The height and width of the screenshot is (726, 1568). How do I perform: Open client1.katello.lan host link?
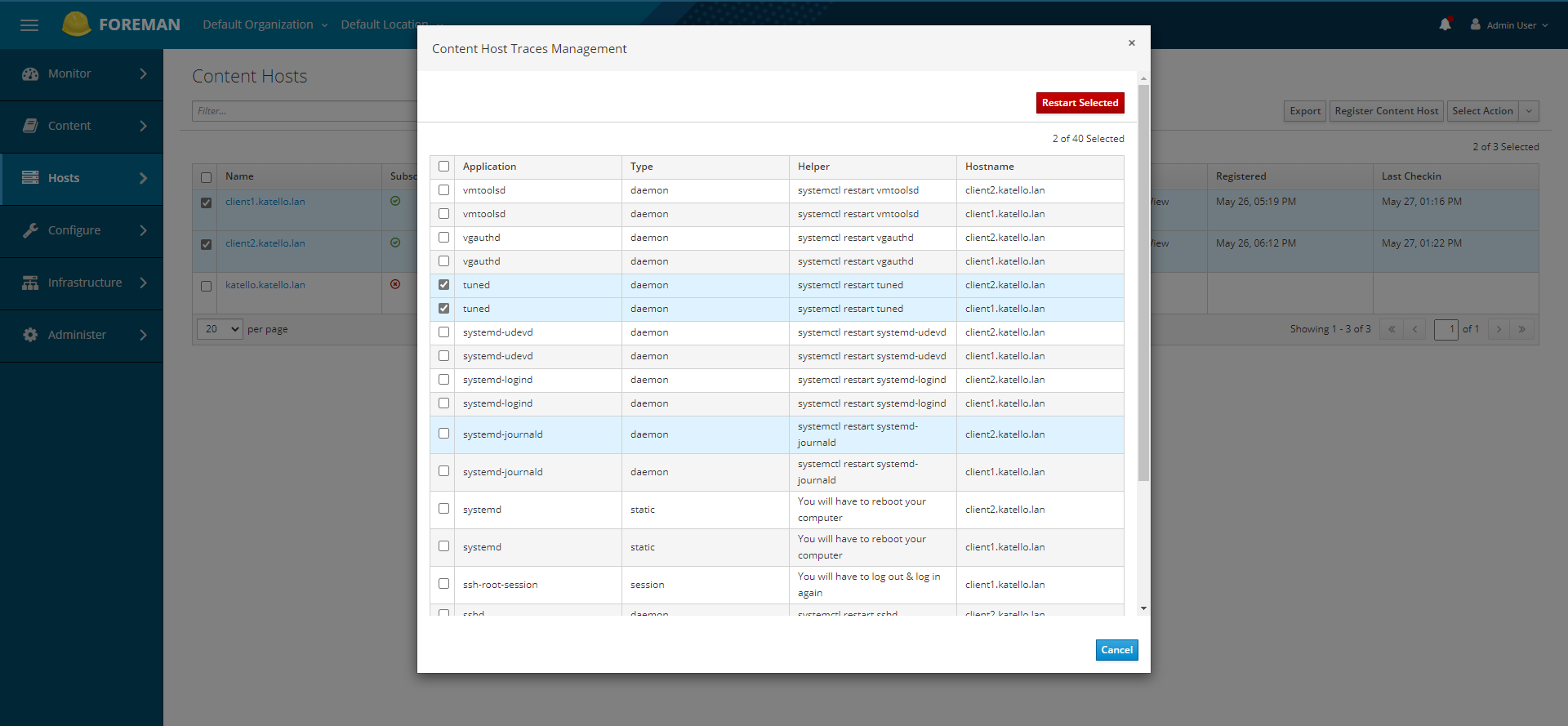point(265,202)
